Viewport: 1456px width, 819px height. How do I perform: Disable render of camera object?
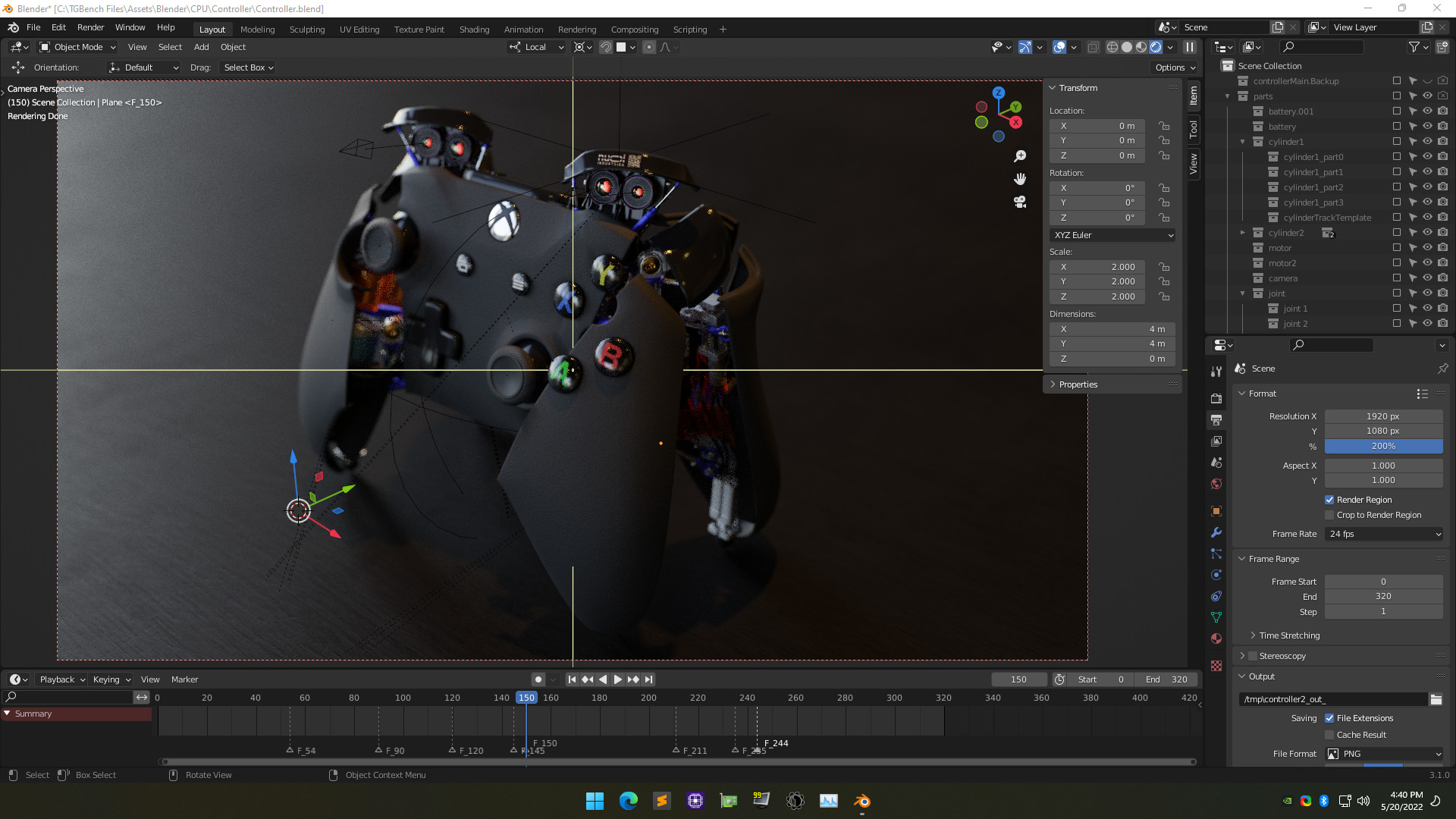click(x=1442, y=278)
